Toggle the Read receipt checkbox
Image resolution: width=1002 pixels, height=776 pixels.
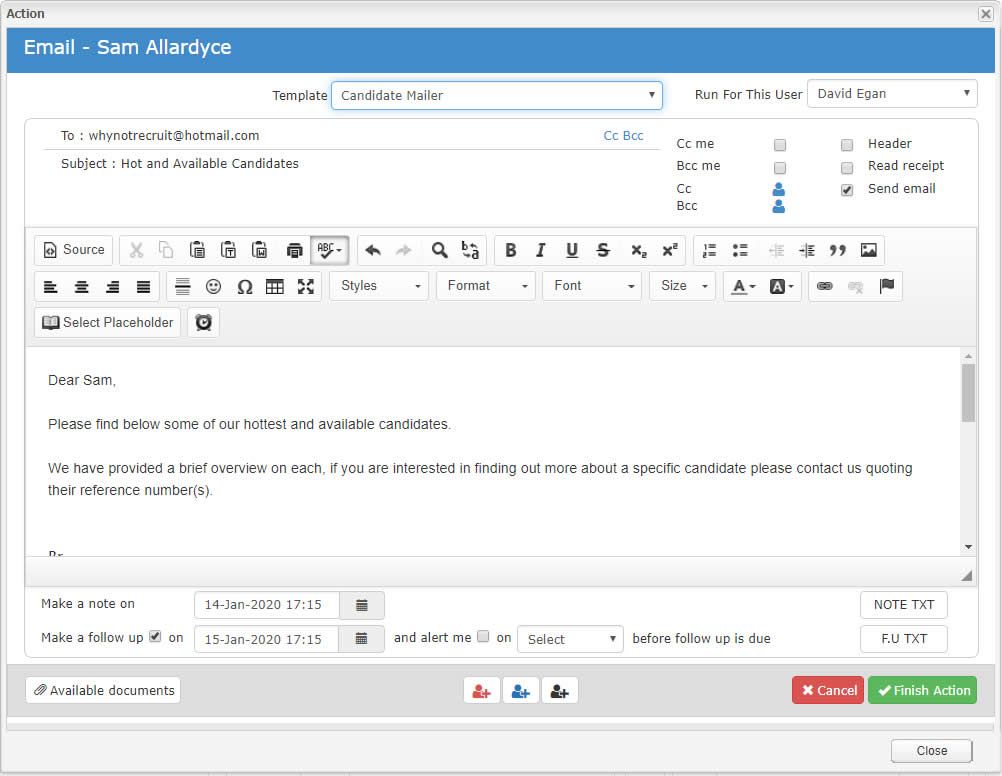click(847, 168)
